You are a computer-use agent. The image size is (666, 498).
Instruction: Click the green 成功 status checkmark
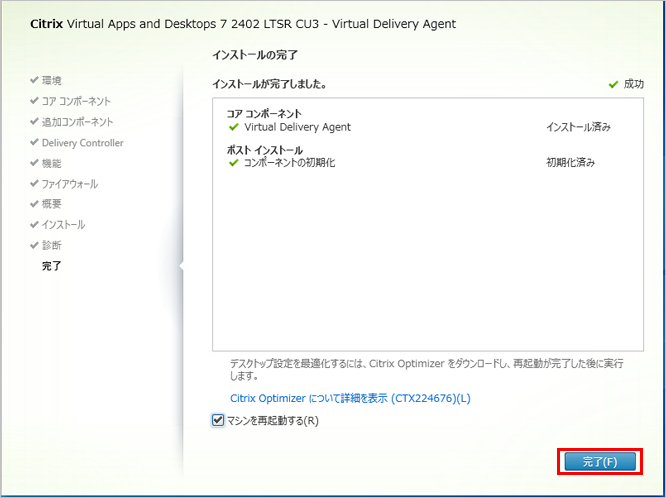tap(613, 85)
